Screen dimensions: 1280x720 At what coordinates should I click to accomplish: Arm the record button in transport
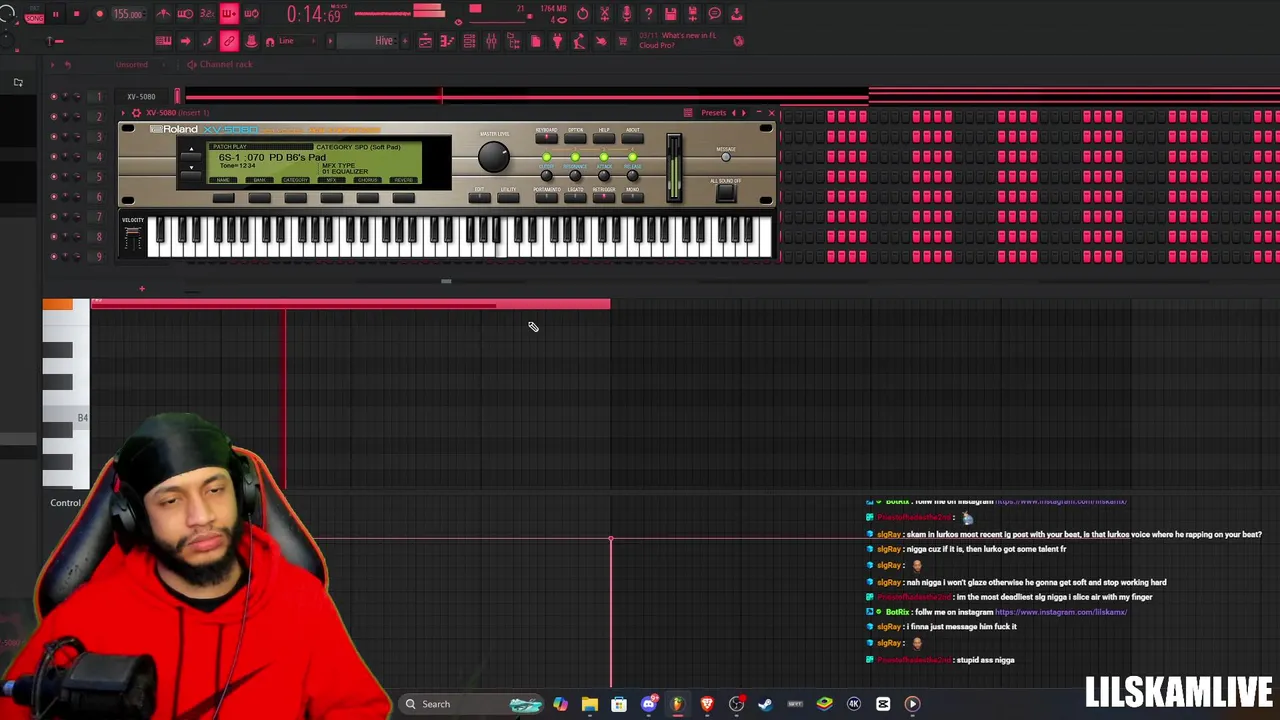tap(99, 14)
